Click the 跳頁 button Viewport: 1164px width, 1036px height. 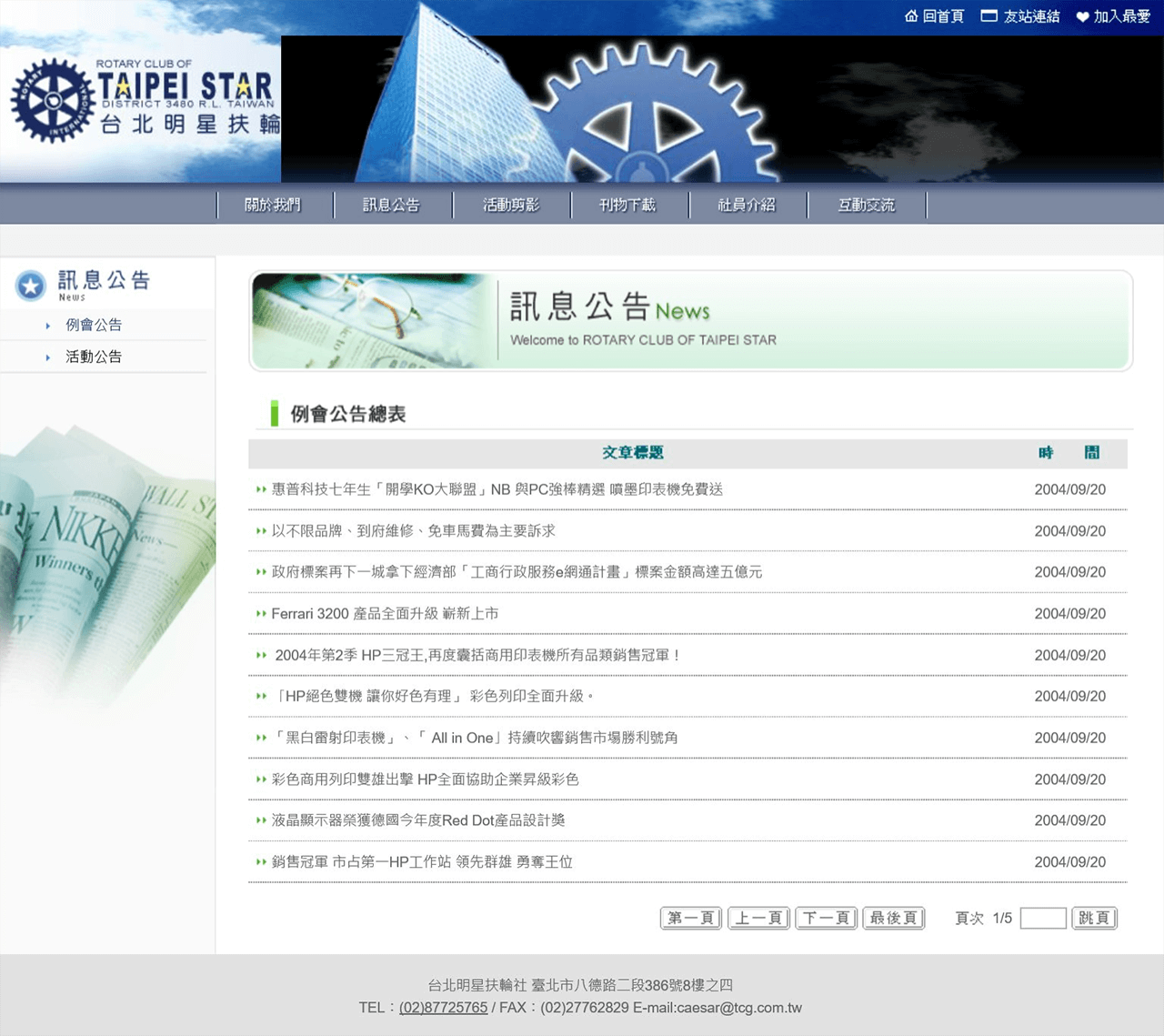(1094, 918)
